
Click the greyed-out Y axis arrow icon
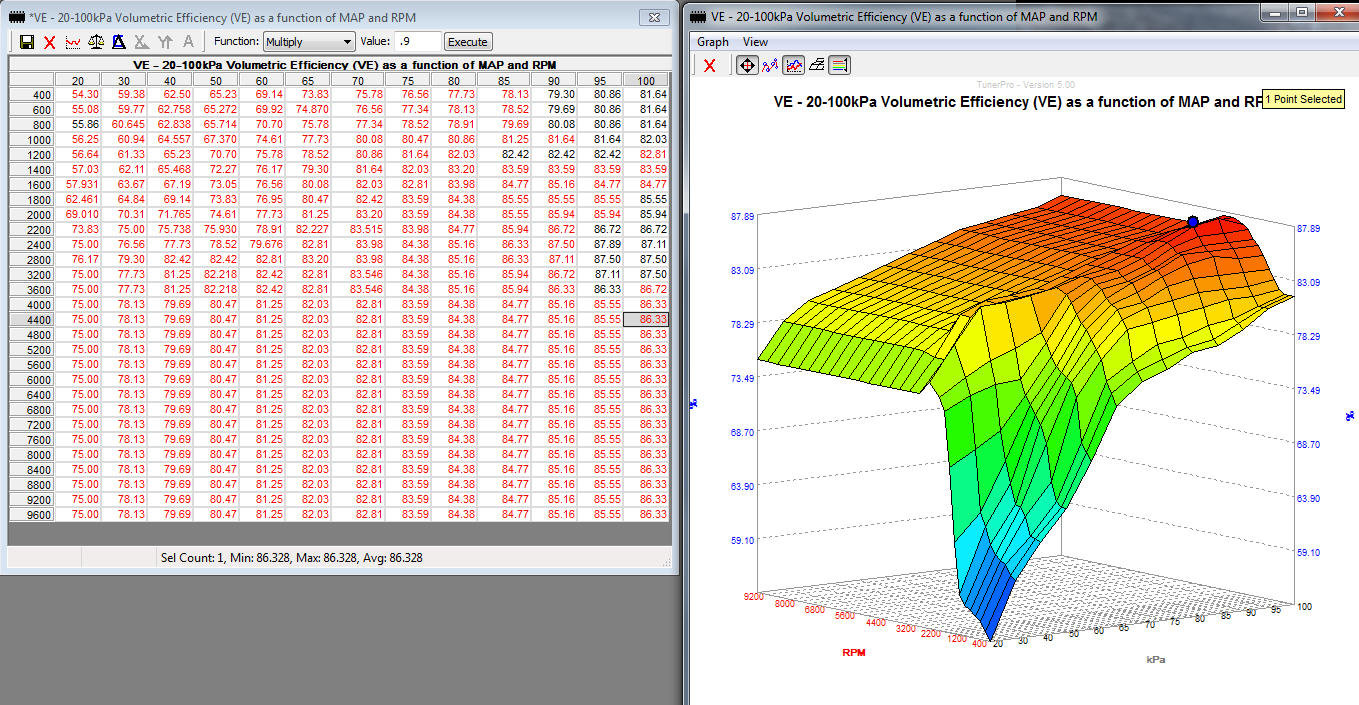(x=165, y=42)
